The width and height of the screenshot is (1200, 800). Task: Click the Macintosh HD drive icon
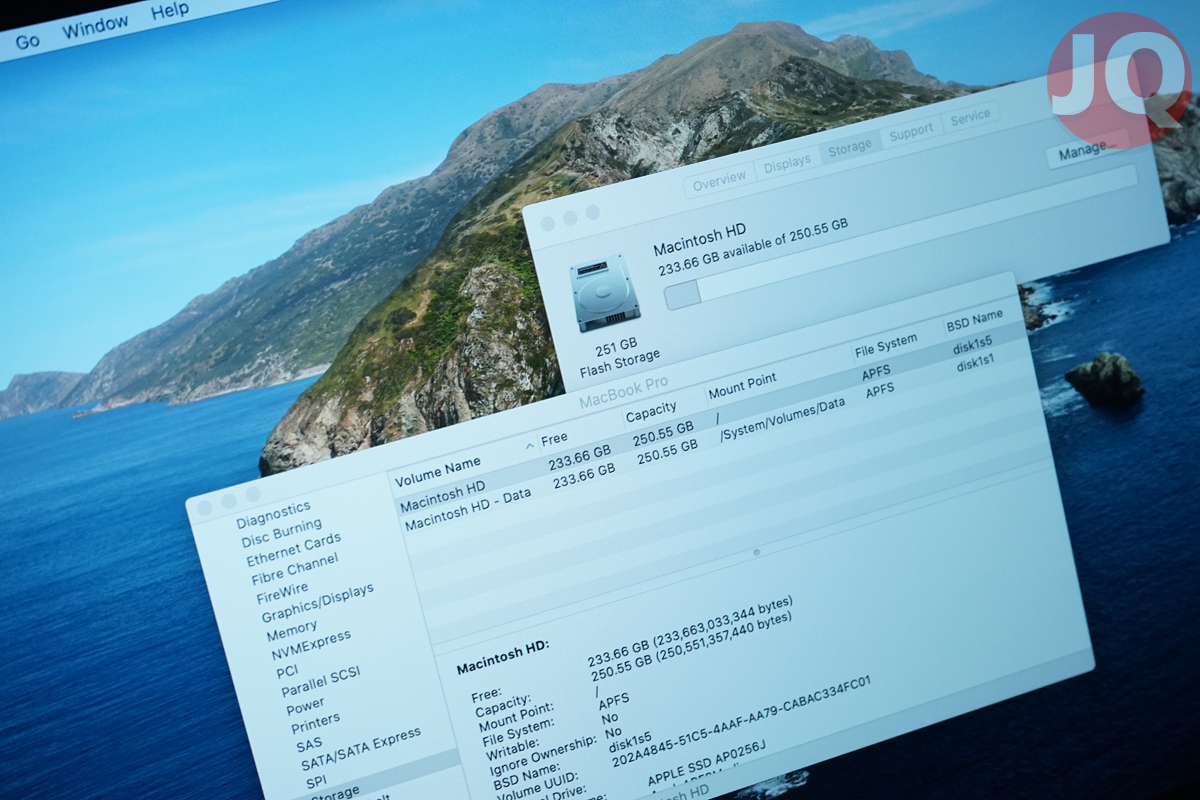pyautogui.click(x=604, y=292)
